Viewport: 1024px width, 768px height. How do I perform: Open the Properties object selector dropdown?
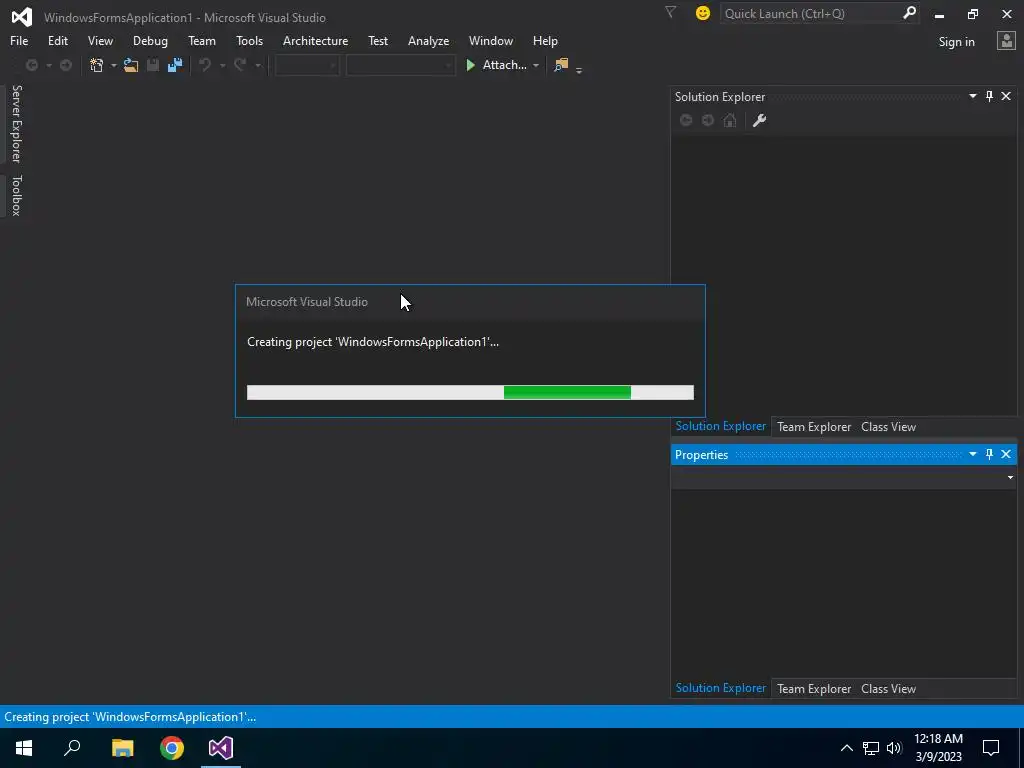[x=1010, y=477]
